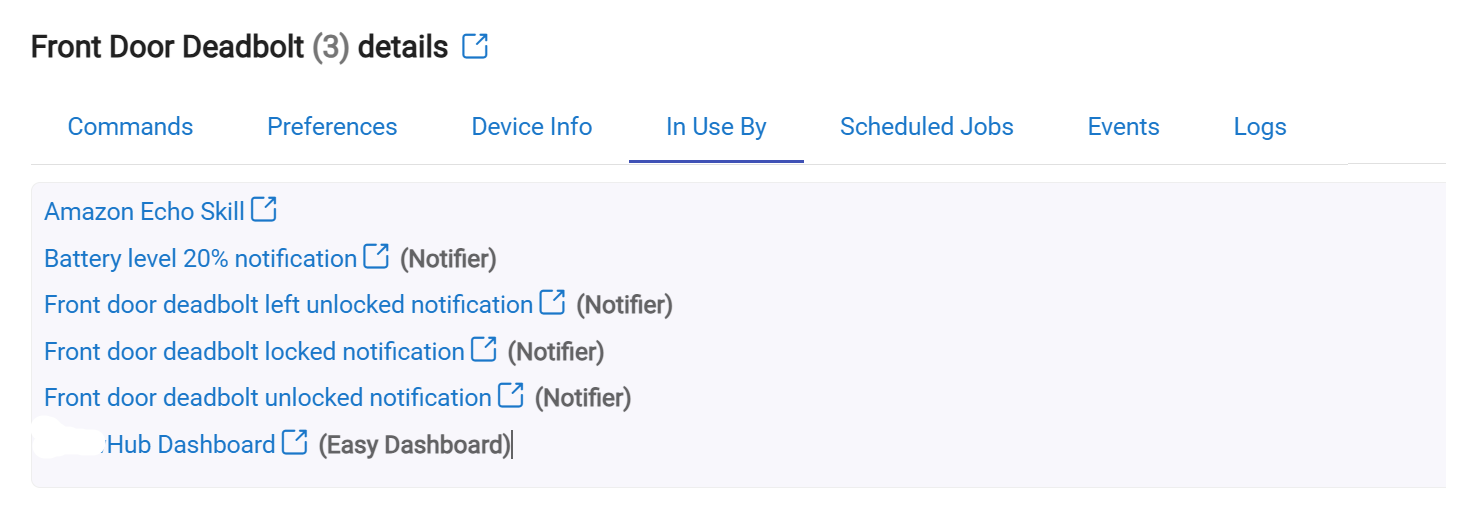Screen dimensions: 1474x518
Task: Open the Amazon Echo Skill link
Action: [144, 212]
